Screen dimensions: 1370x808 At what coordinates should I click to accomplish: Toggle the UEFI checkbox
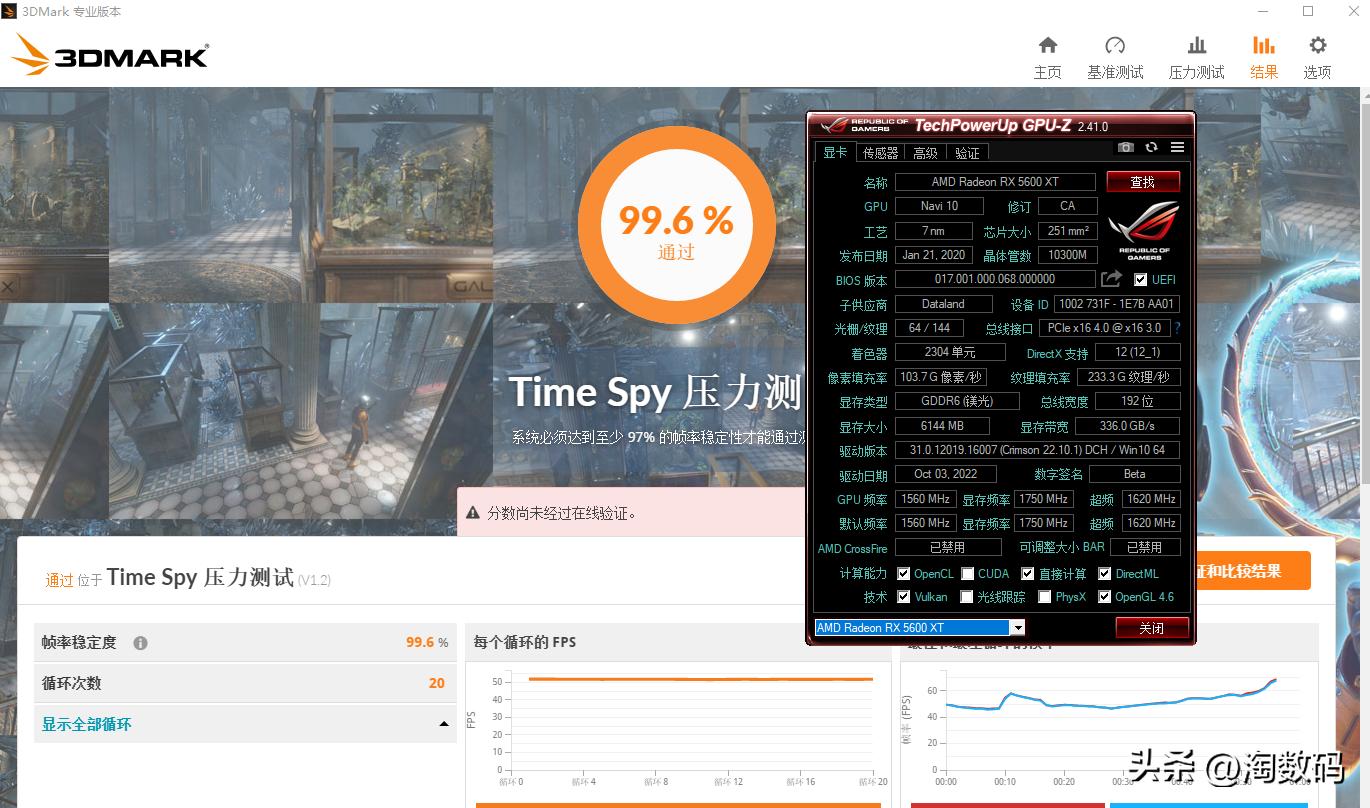pos(1141,279)
